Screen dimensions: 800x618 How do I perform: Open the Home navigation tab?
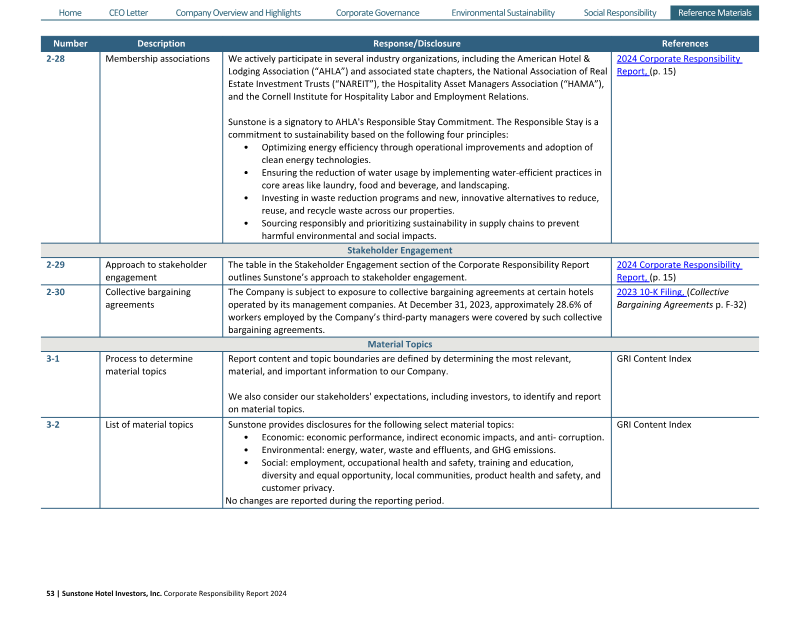click(x=70, y=13)
